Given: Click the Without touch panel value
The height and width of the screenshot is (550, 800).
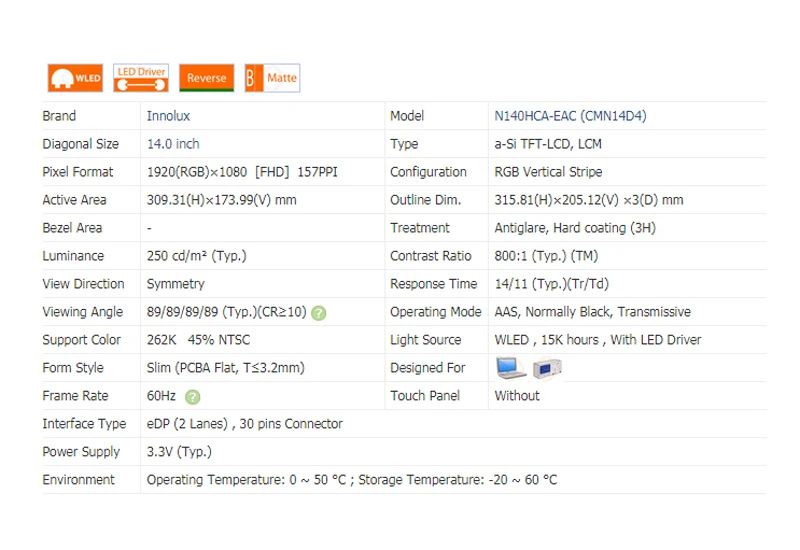Looking at the screenshot, I should [517, 396].
